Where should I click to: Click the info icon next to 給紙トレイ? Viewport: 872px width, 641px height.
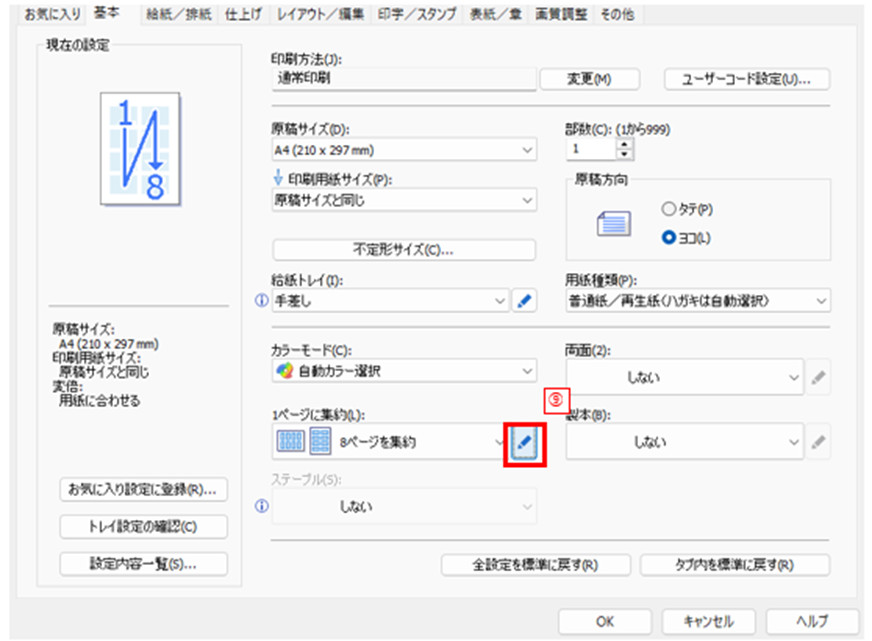coord(262,300)
